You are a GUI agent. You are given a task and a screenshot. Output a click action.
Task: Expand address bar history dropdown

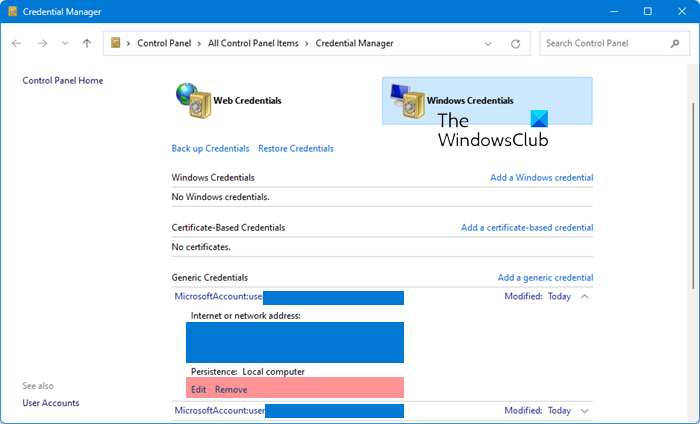pos(488,44)
